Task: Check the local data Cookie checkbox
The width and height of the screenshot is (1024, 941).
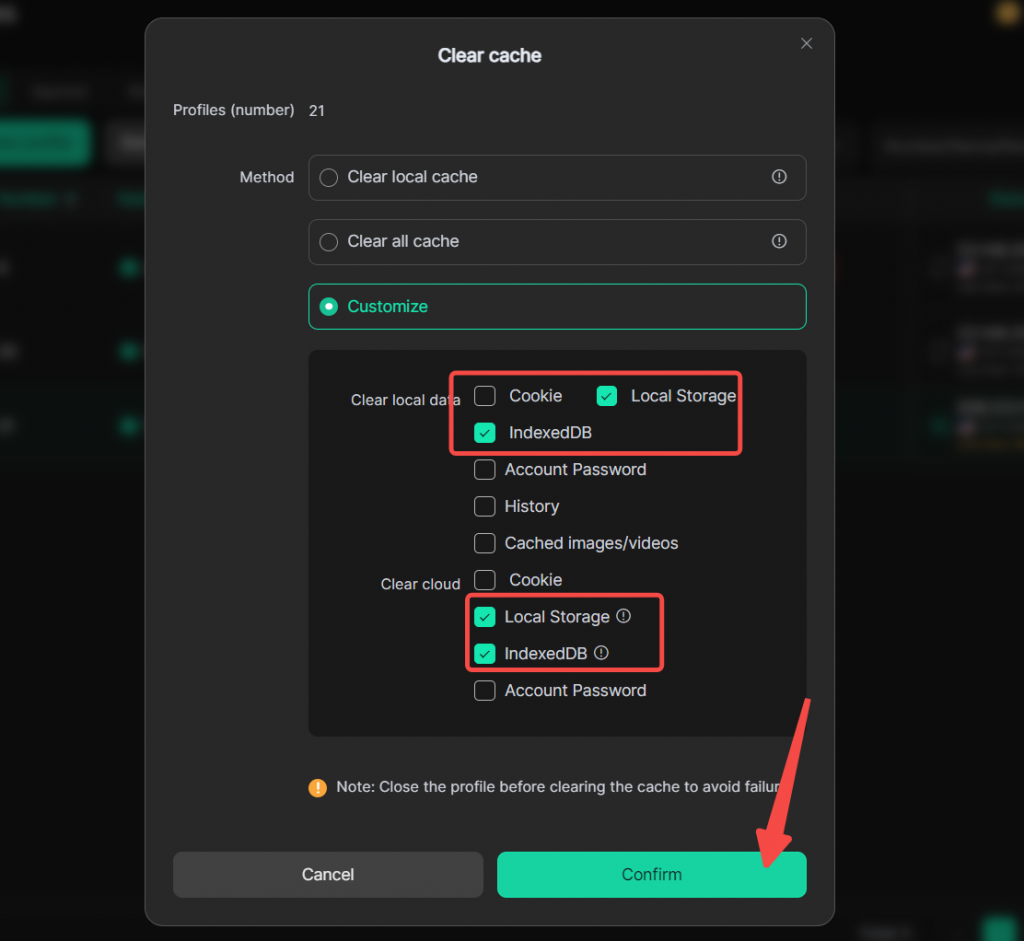Action: (x=485, y=396)
